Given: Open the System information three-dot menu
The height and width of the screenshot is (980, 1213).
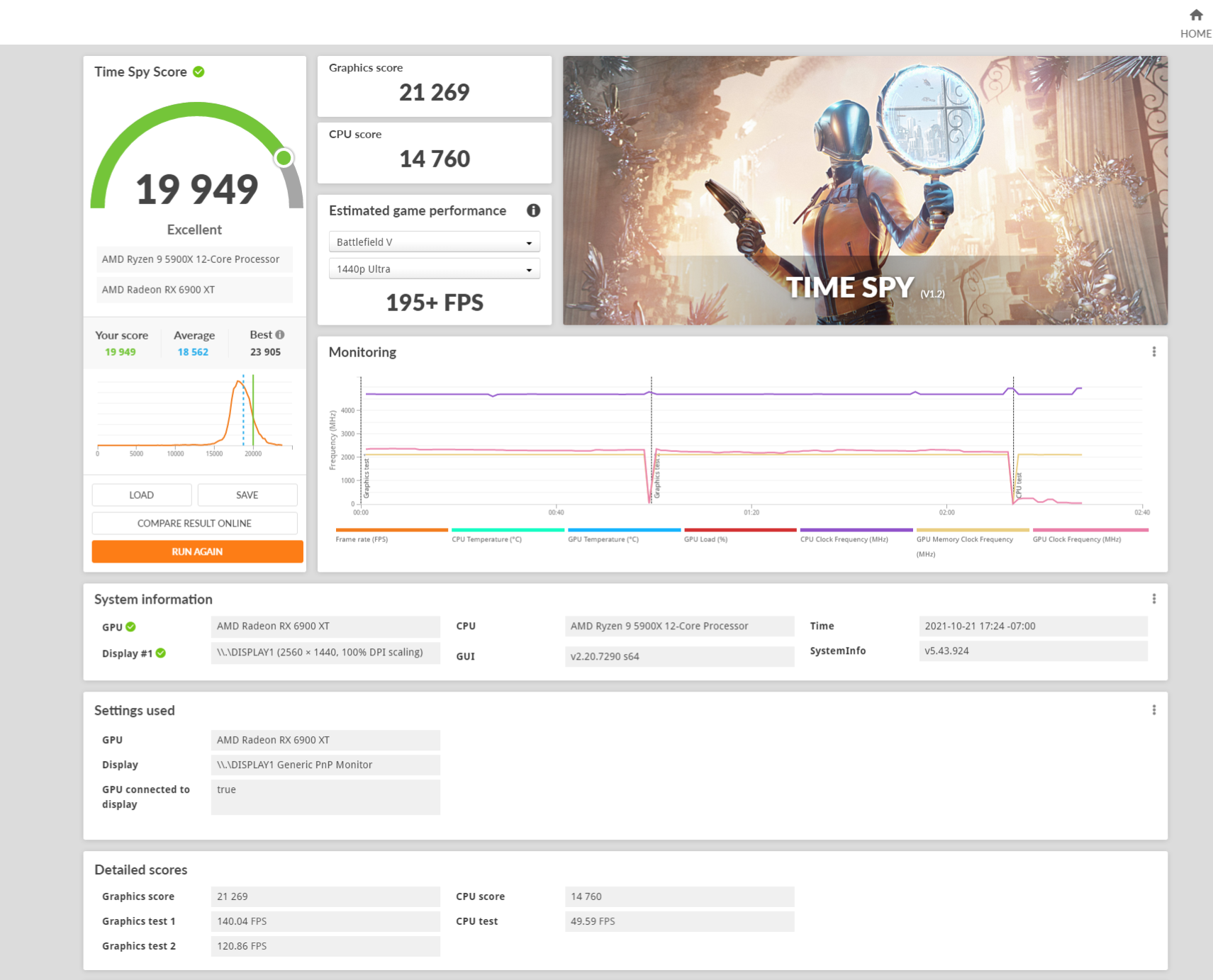Looking at the screenshot, I should click(1153, 599).
